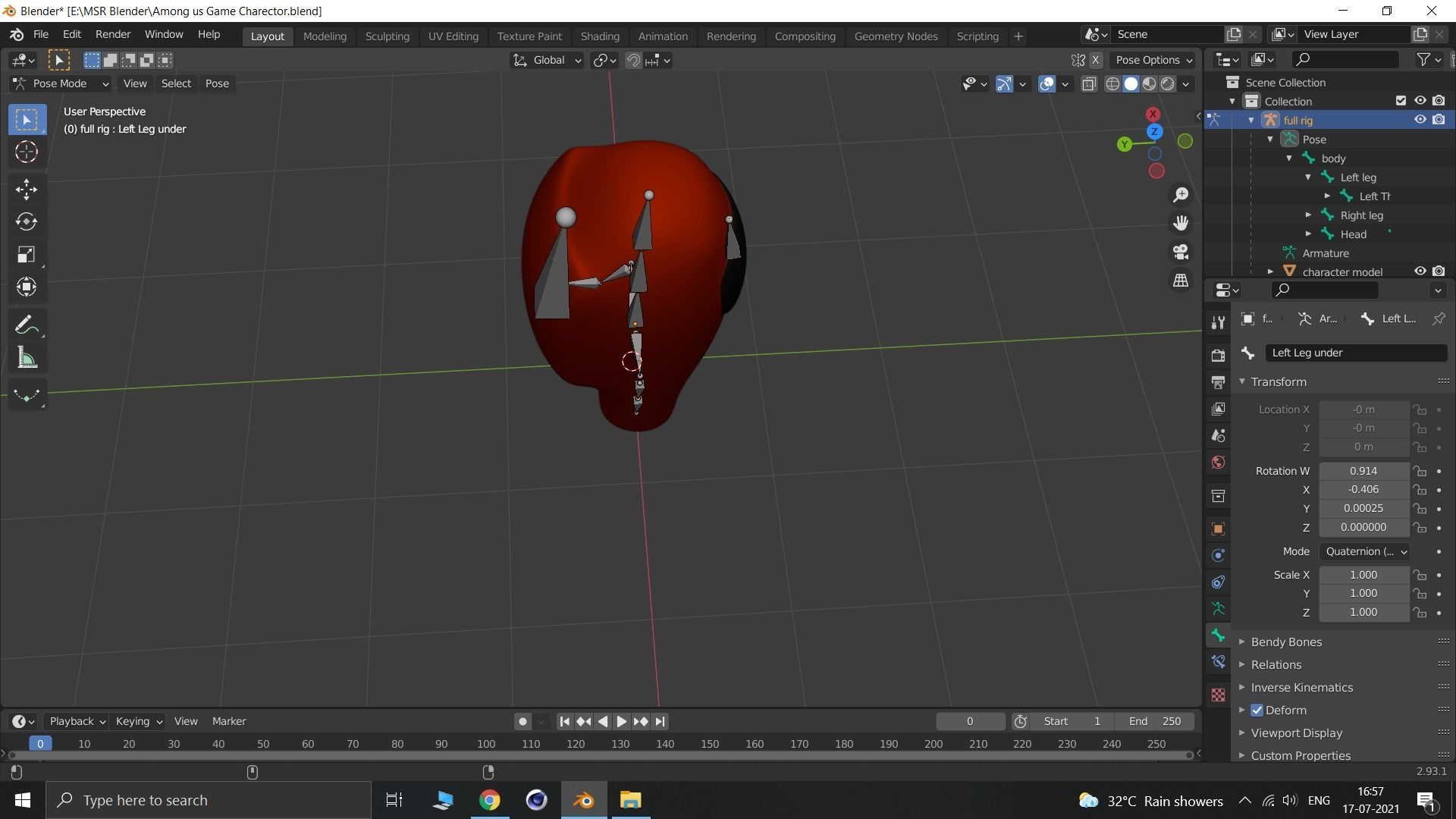1456x819 pixels.
Task: Toggle X-Ray display mode
Action: (1089, 84)
